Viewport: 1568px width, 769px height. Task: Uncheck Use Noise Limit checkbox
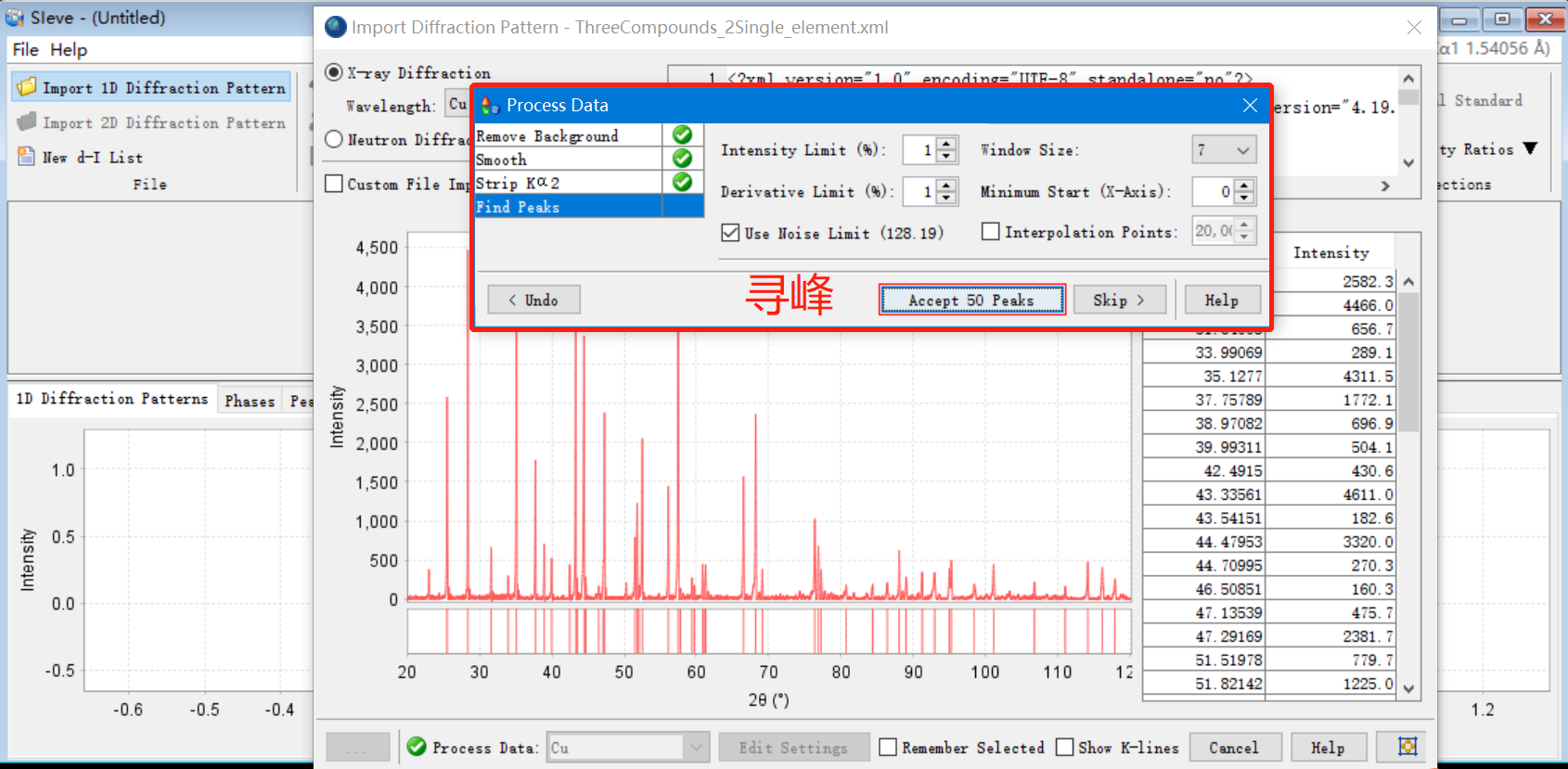click(x=730, y=233)
